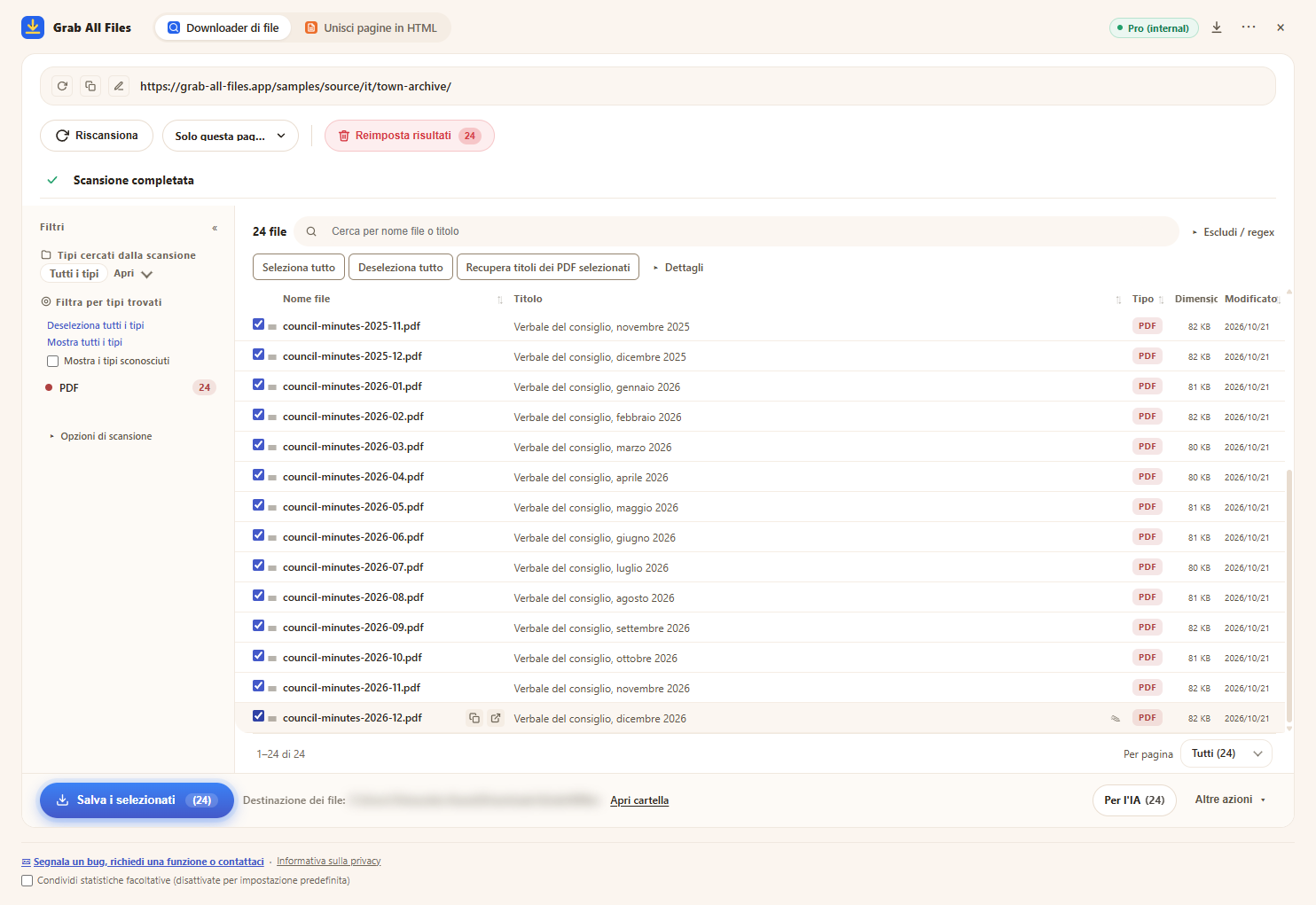Viewport: 1316px width, 905px height.
Task: Expand Opzioni di scansione
Action: coord(101,436)
